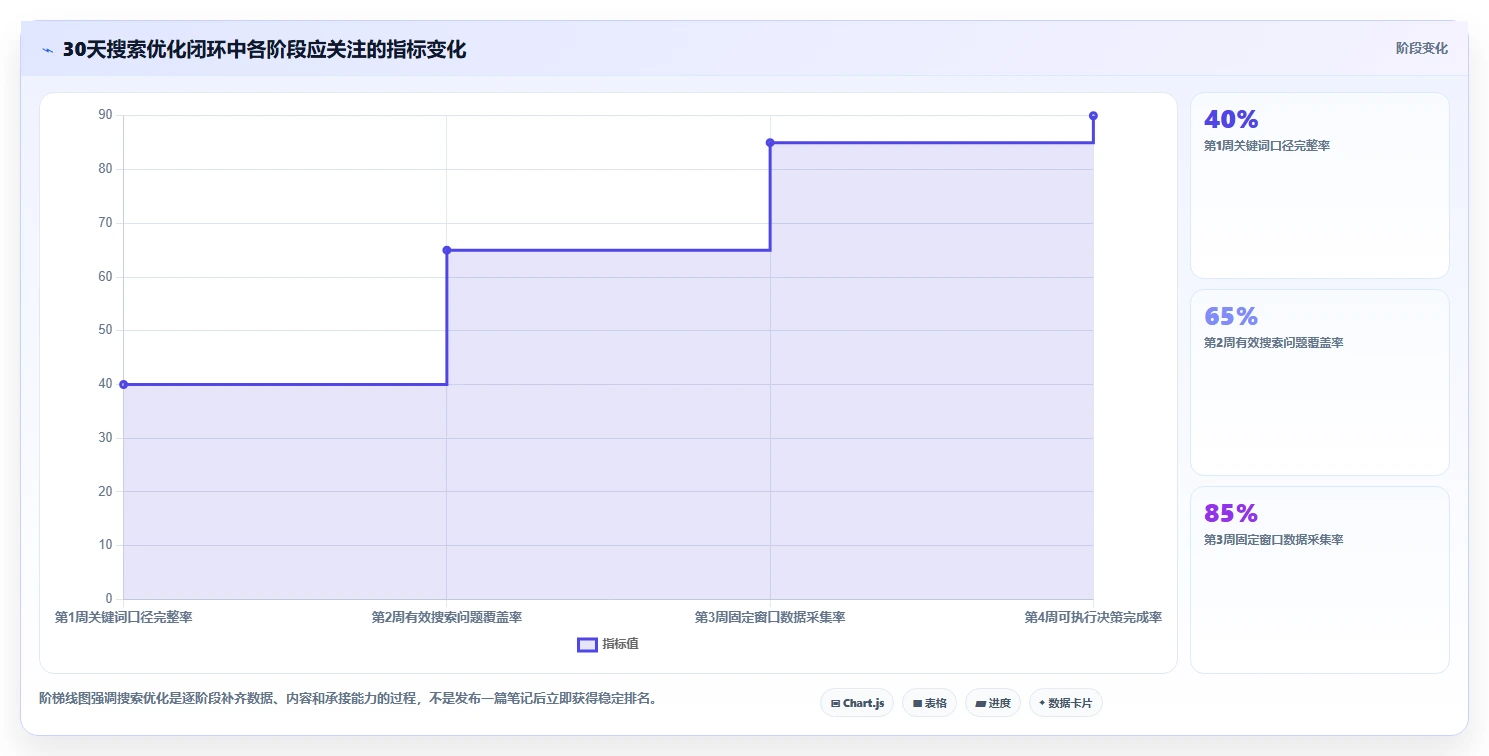This screenshot has height=756, width=1489.
Task: Click y-axis tick label 90
Action: pos(105,116)
